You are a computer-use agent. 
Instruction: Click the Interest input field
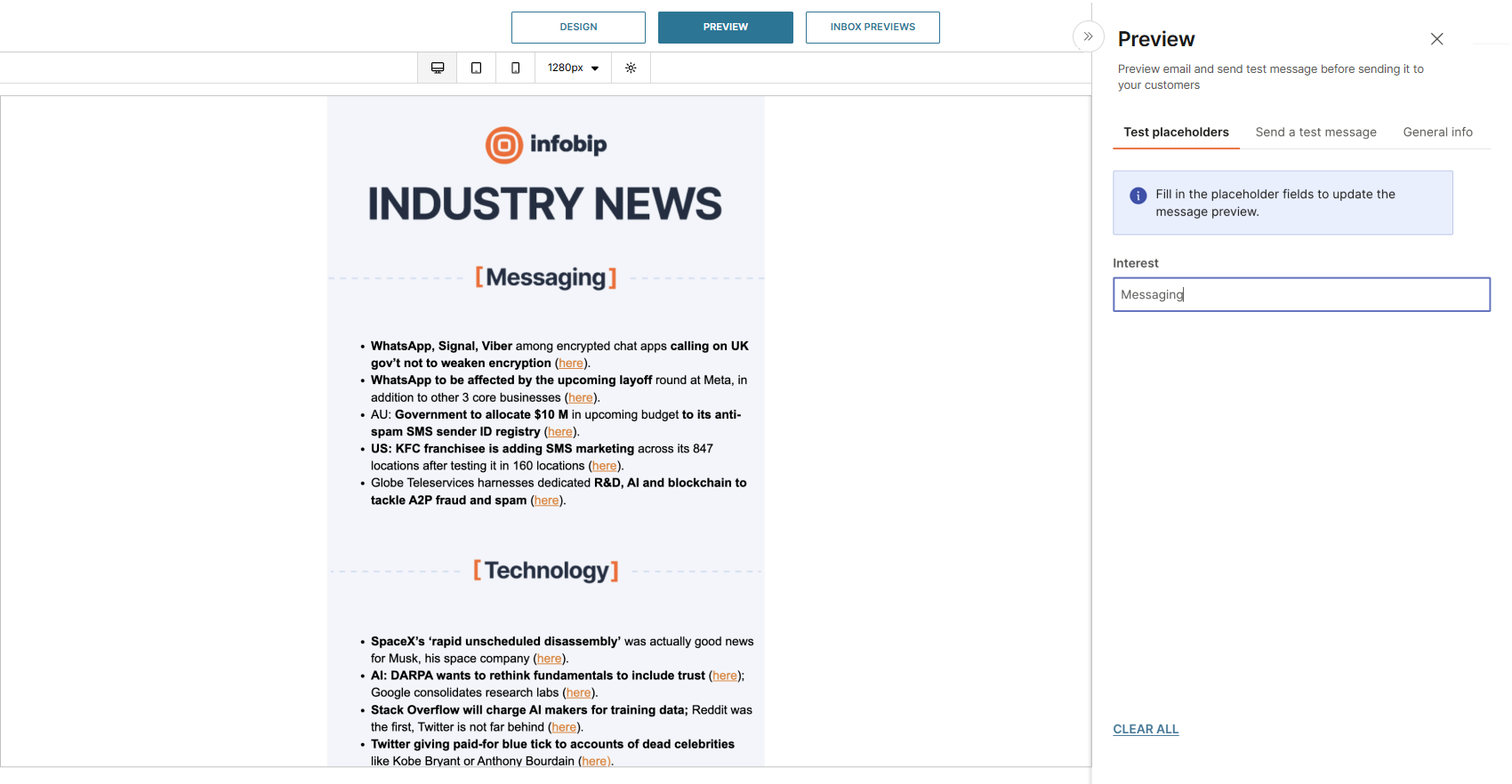pyautogui.click(x=1300, y=294)
